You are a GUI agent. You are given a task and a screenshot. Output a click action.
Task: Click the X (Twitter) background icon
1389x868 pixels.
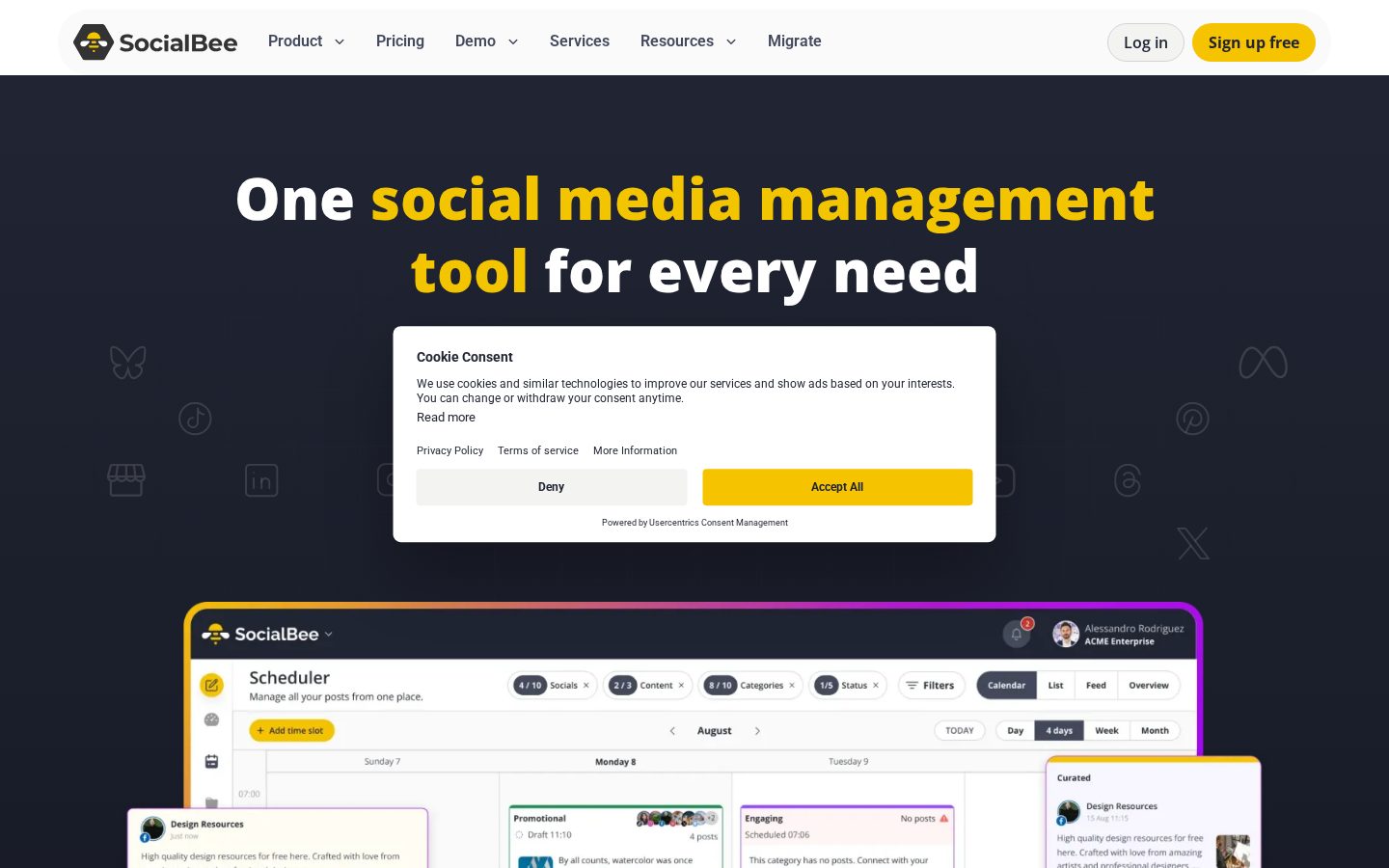[x=1192, y=543]
